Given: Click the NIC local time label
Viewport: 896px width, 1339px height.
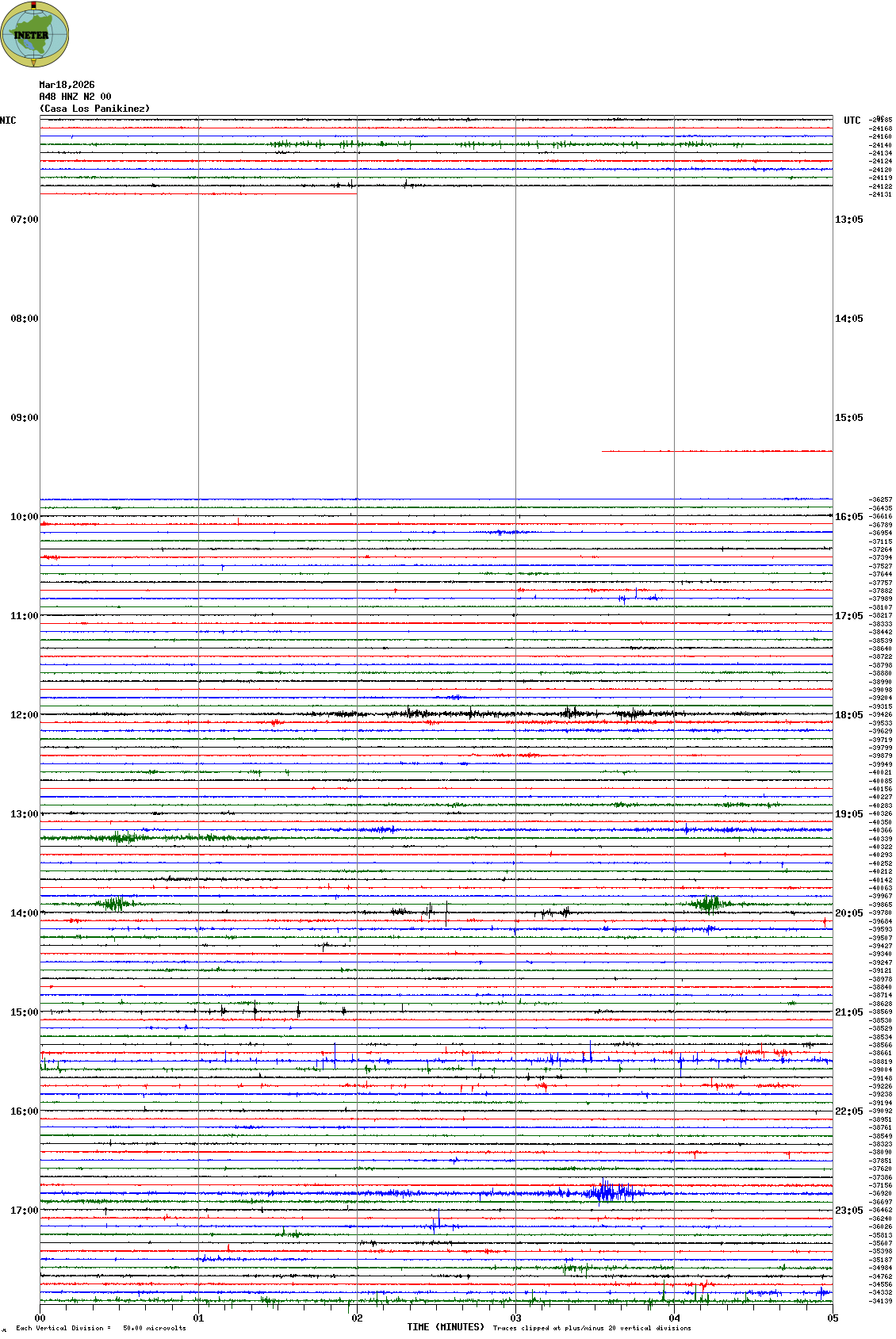Looking at the screenshot, I should pyautogui.click(x=8, y=121).
